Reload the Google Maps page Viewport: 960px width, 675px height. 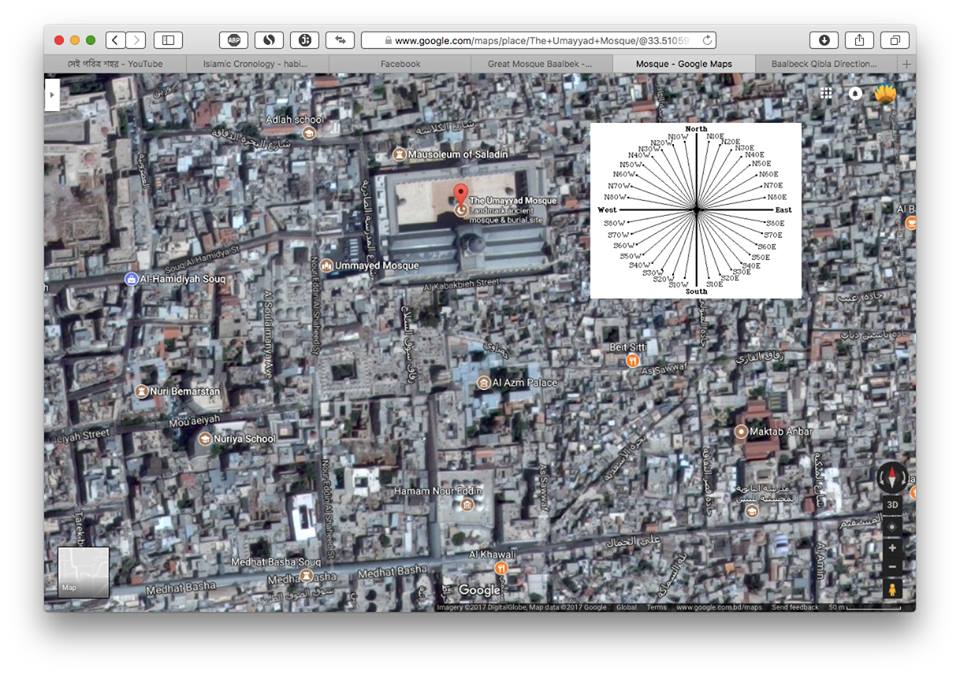click(x=707, y=40)
